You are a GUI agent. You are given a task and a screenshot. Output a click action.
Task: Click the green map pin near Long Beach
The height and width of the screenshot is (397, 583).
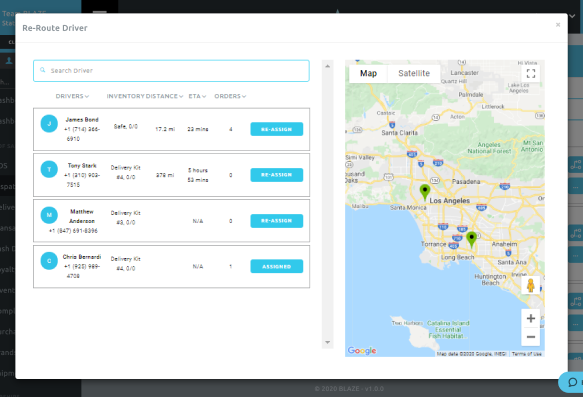click(471, 240)
